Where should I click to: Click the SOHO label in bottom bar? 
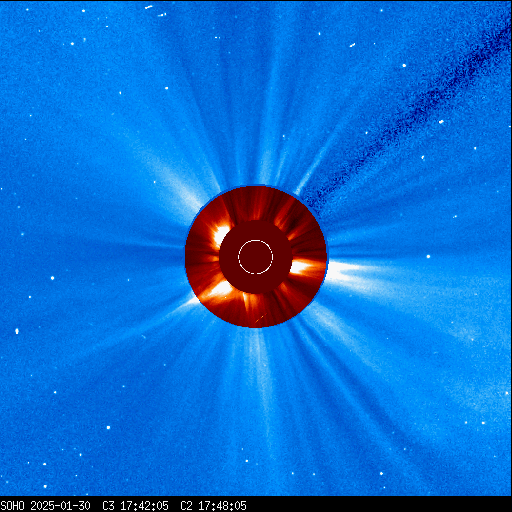click(12, 506)
